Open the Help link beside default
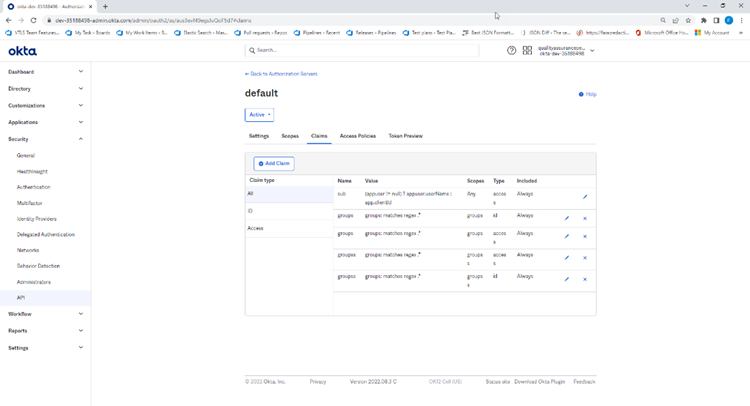The width and height of the screenshot is (750, 406). [x=588, y=94]
